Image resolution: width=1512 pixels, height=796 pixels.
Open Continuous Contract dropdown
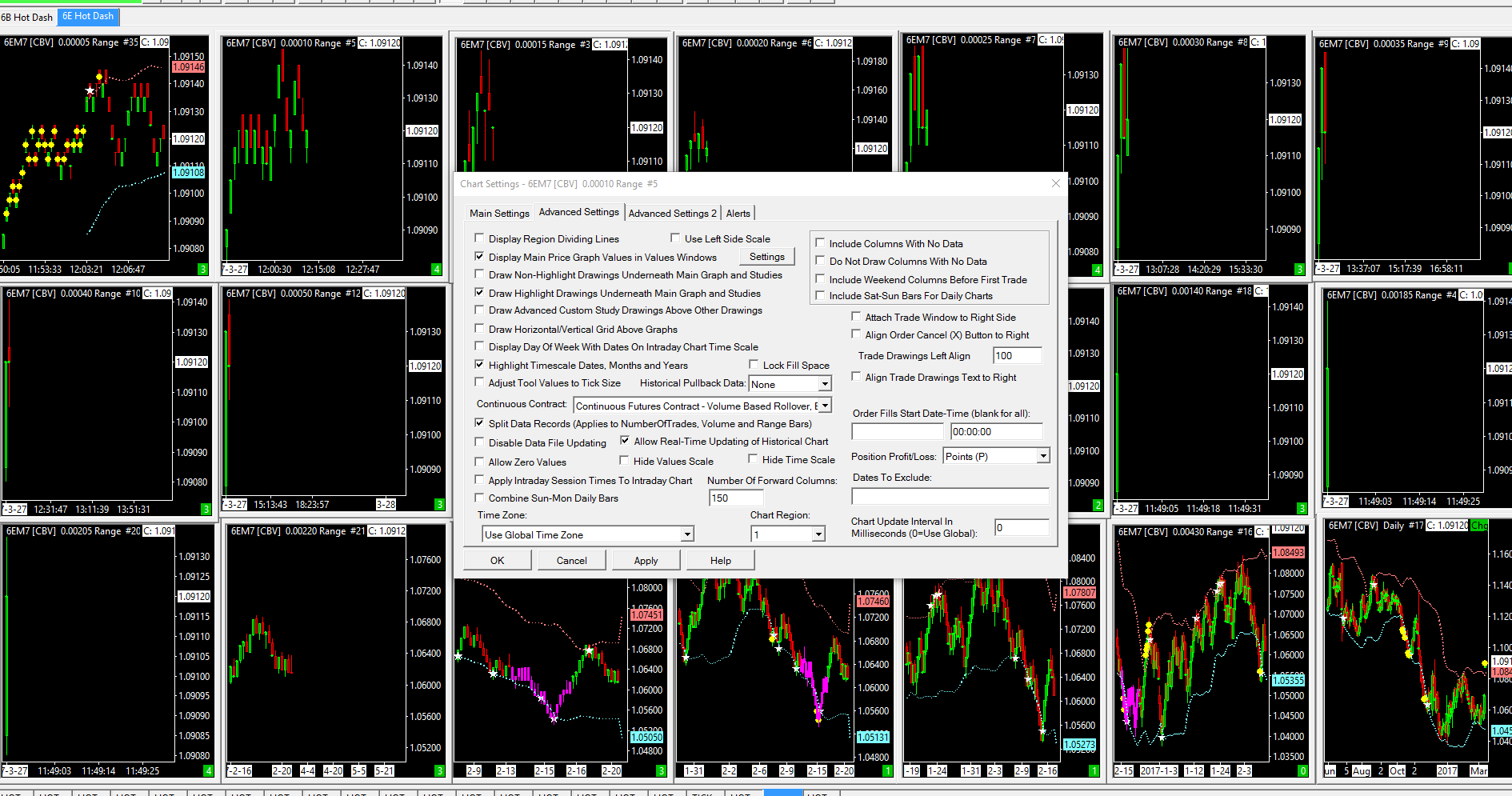(x=825, y=406)
